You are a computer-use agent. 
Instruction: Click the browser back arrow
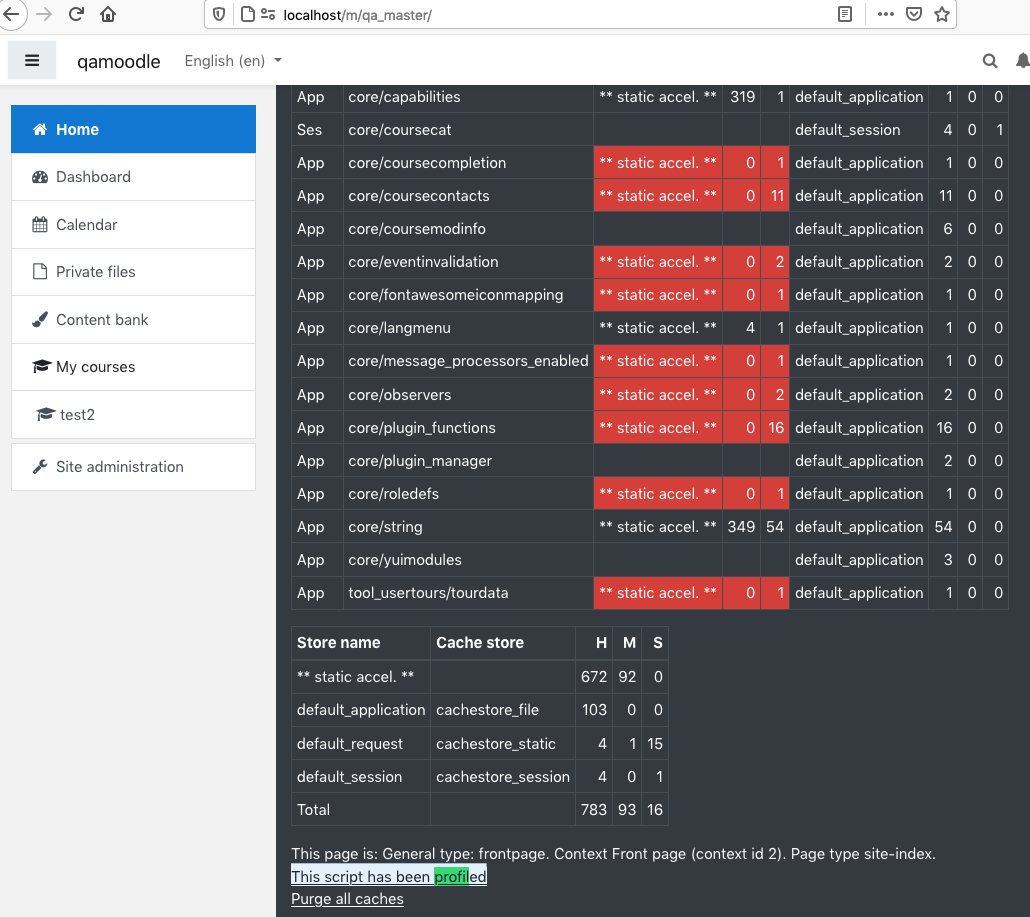tap(10, 14)
